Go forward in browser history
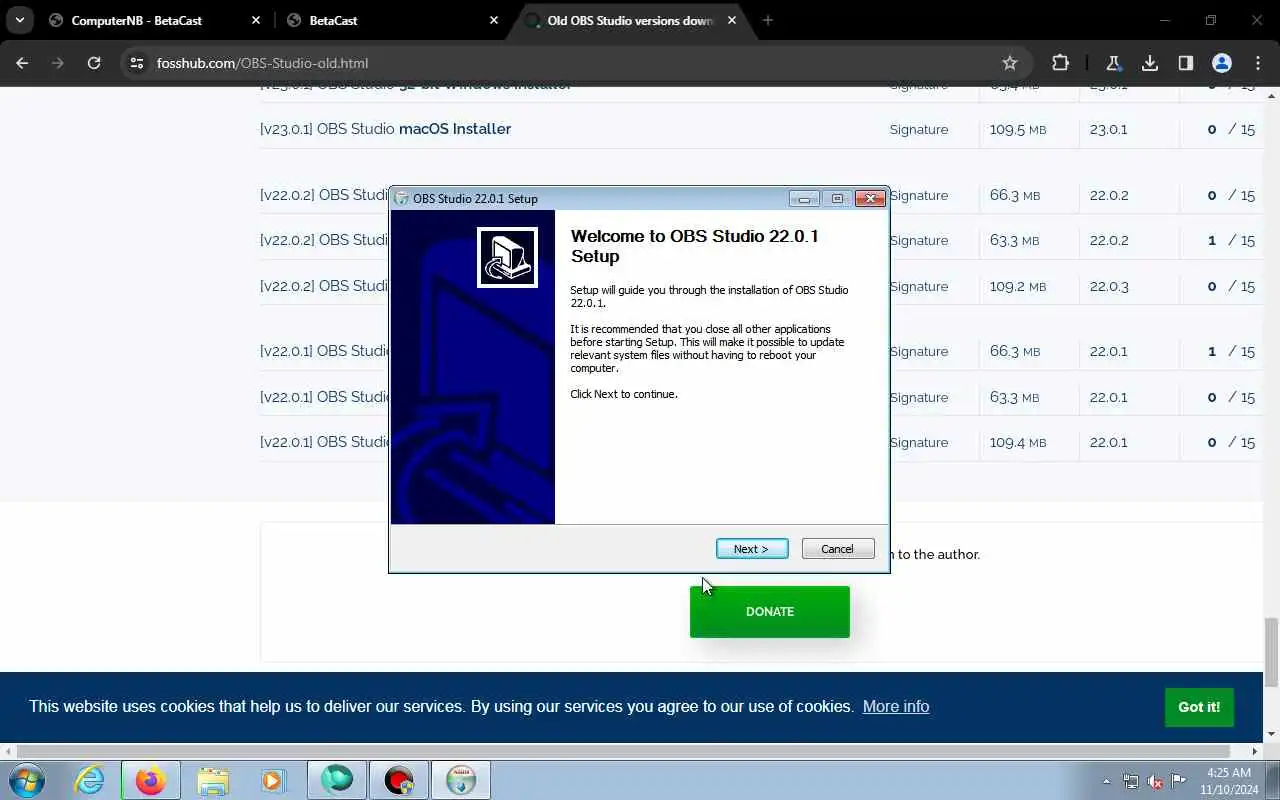Image resolution: width=1280 pixels, height=800 pixels. [x=58, y=63]
